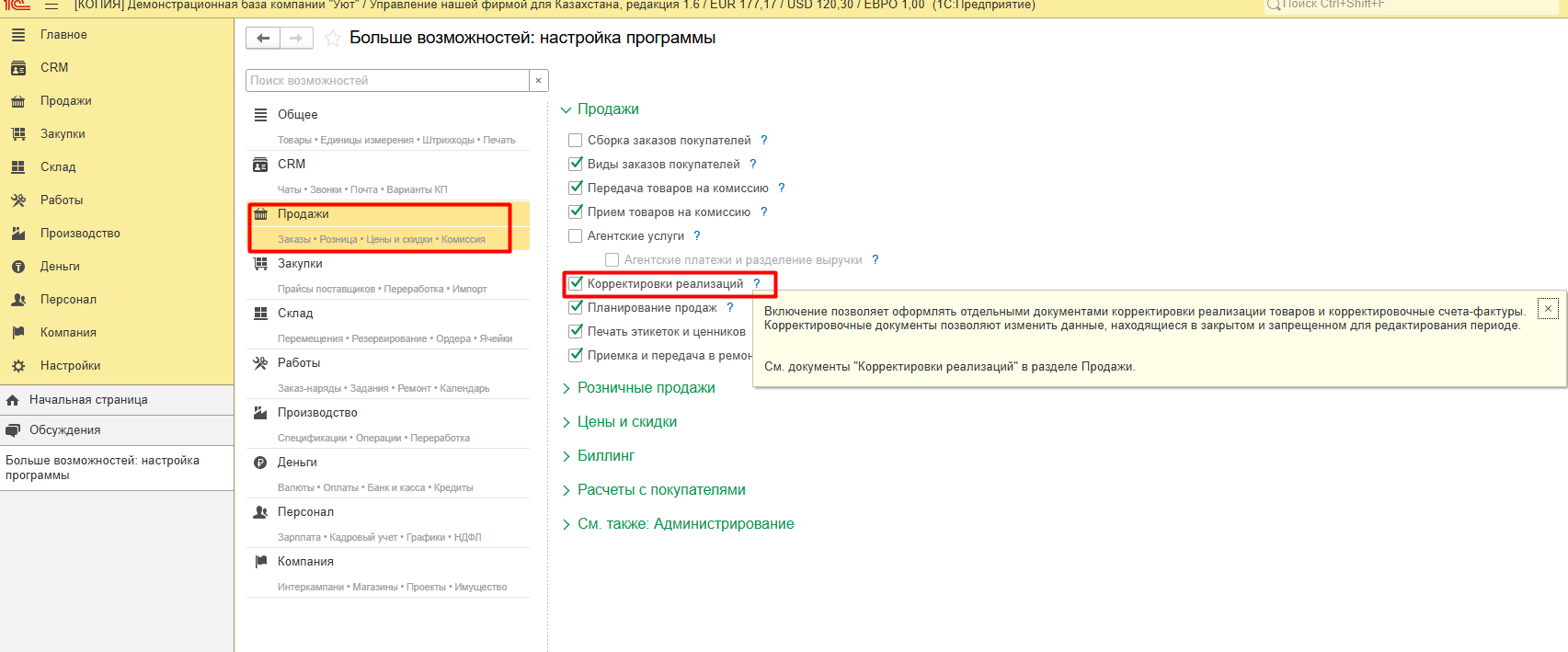Click the Продажи basket icon in sidebar

click(17, 101)
